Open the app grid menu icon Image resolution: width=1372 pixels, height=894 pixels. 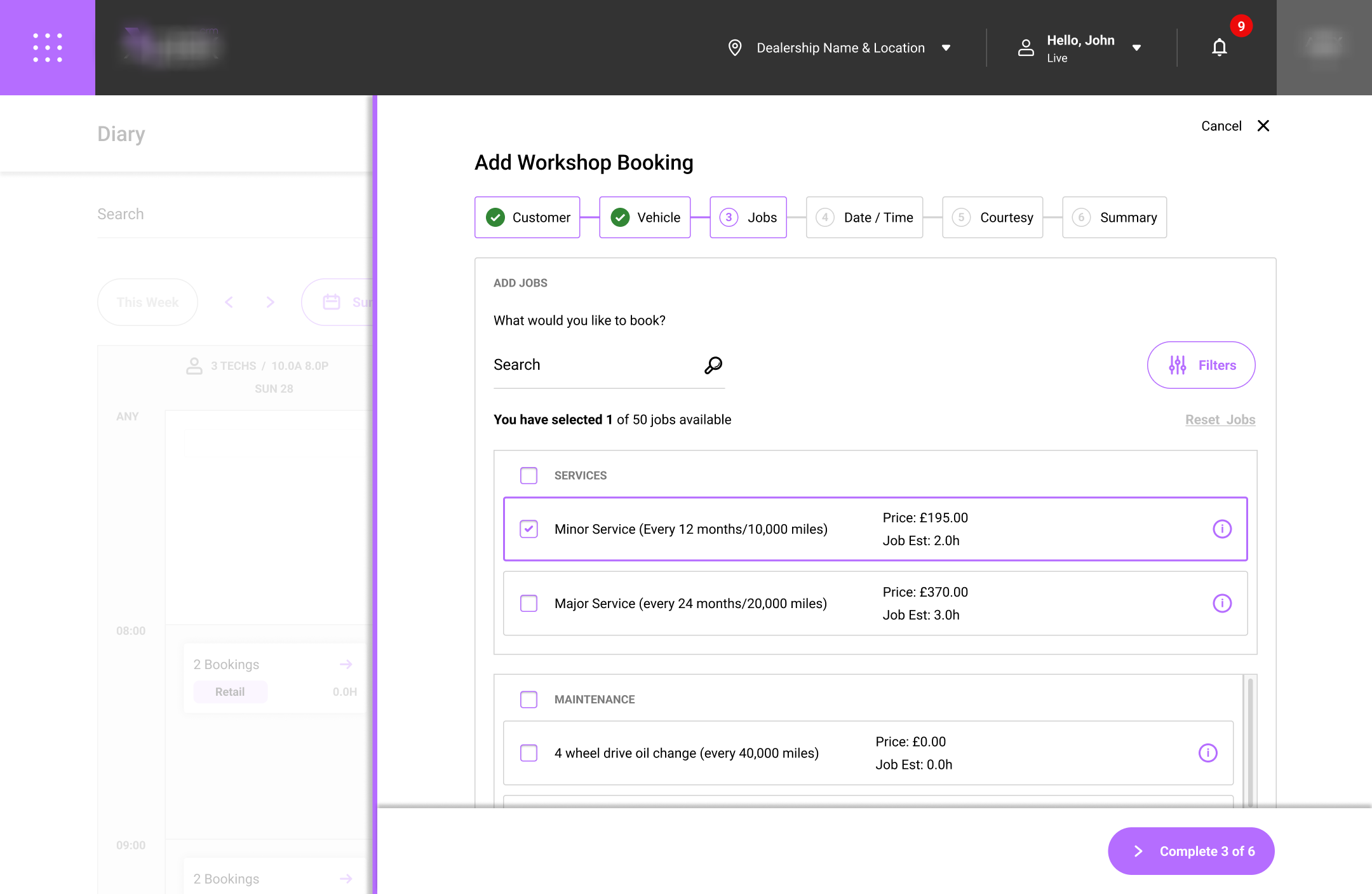[48, 48]
